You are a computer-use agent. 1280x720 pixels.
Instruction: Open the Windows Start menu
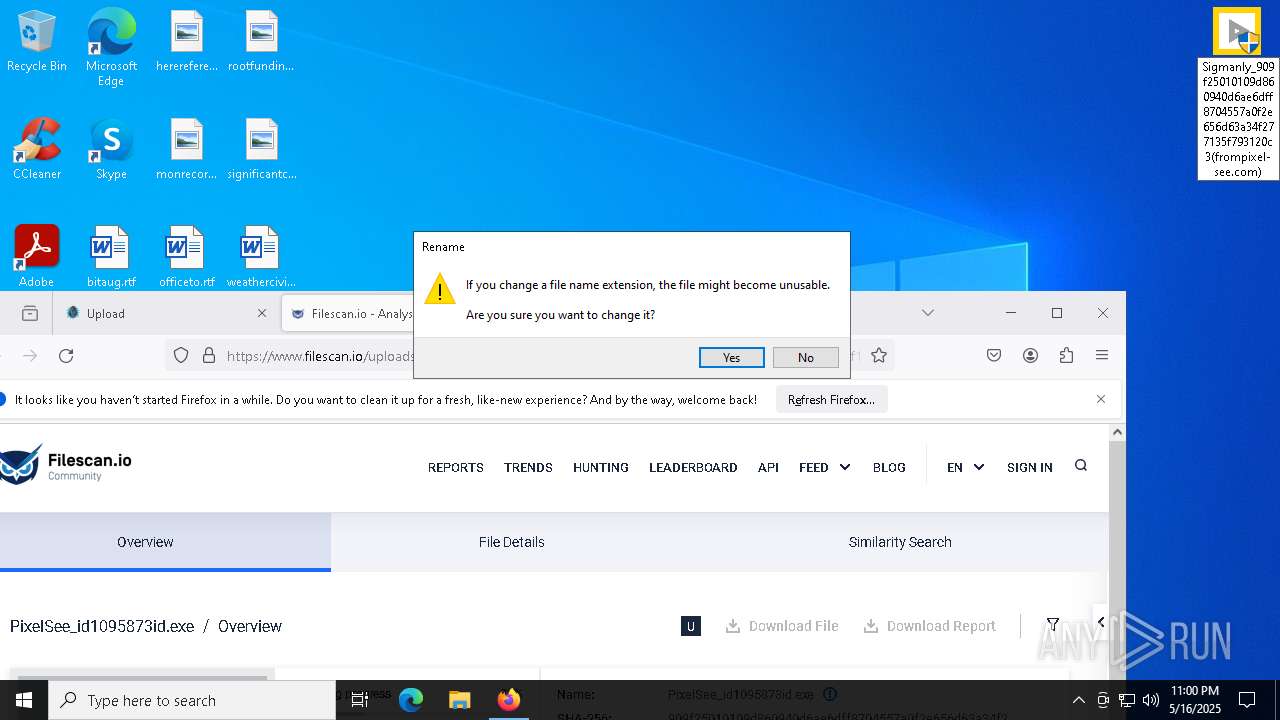click(x=24, y=700)
